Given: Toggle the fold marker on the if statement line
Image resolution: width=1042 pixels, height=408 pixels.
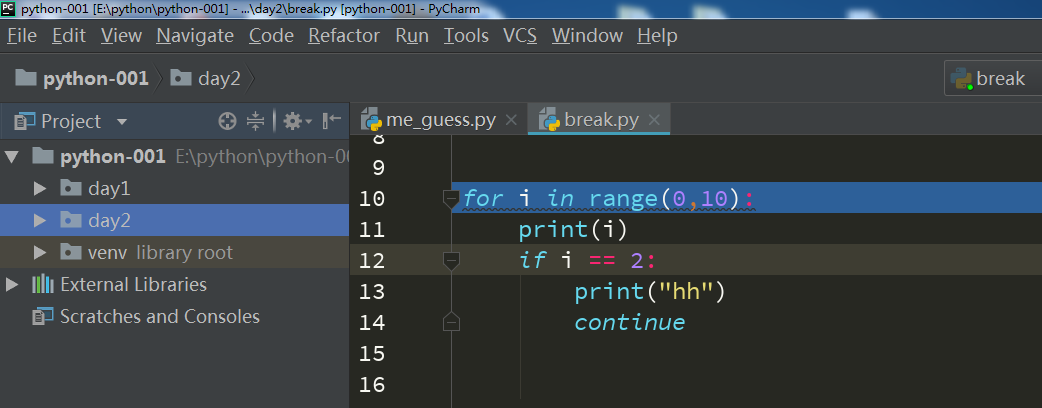Looking at the screenshot, I should coord(451,261).
